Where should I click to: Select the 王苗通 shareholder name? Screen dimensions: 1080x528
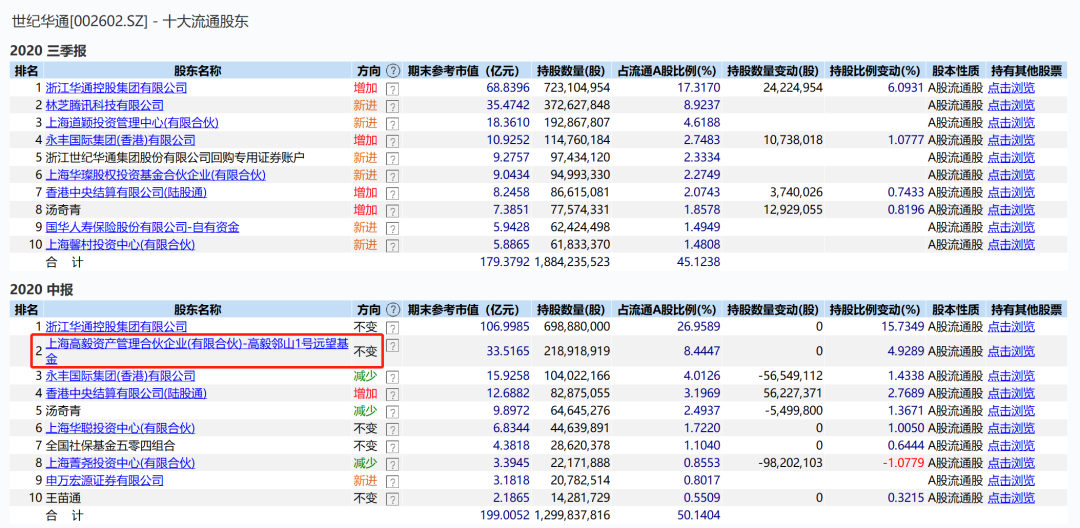[x=63, y=497]
